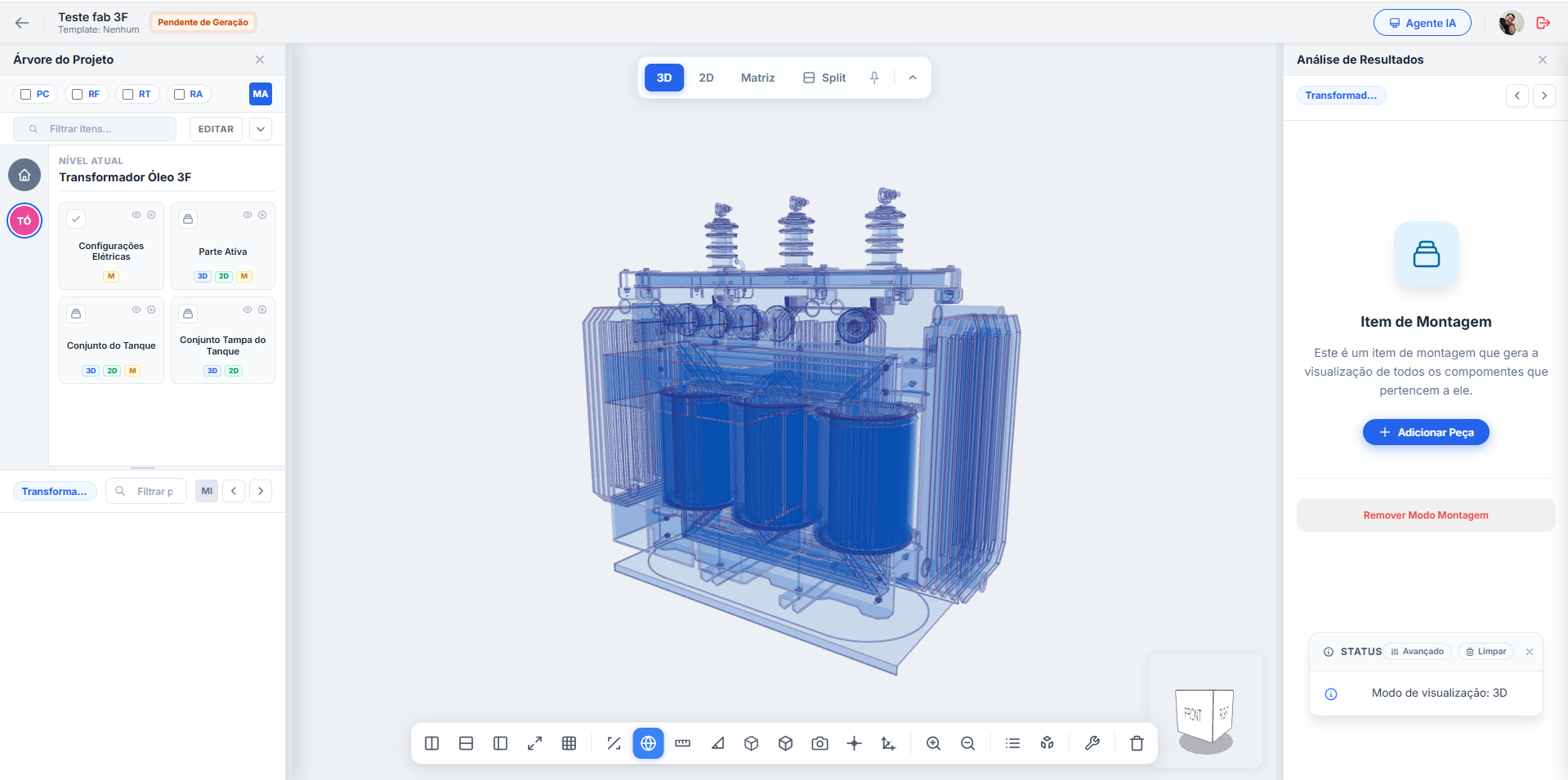
Task: Click the coordinate axes icon
Action: tap(888, 743)
